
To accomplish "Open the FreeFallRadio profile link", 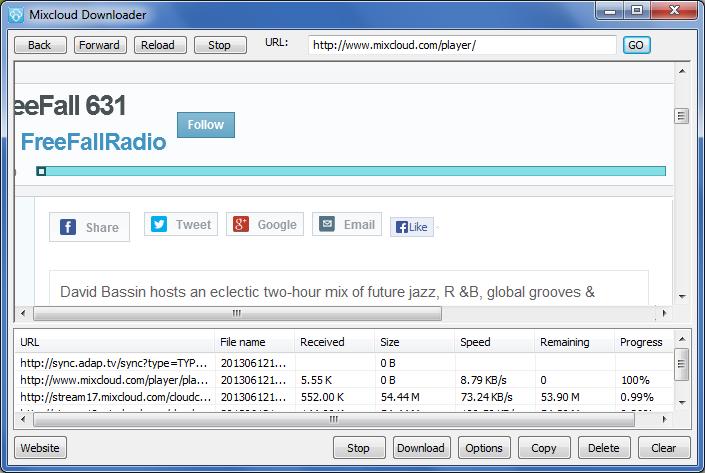I will [x=94, y=142].
